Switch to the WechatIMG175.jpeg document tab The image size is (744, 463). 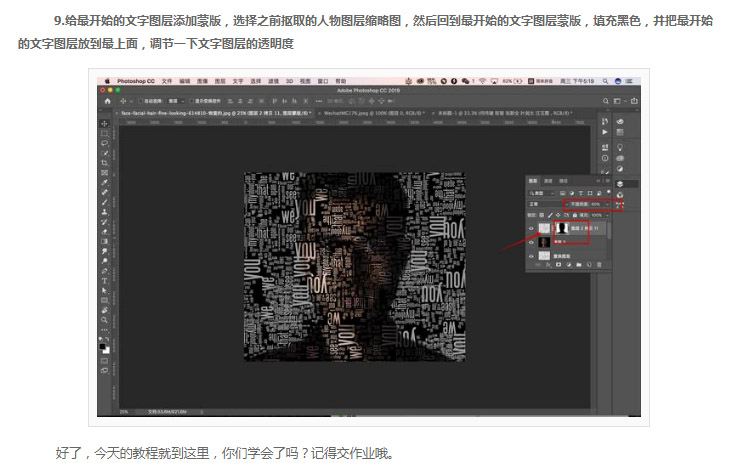(374, 113)
